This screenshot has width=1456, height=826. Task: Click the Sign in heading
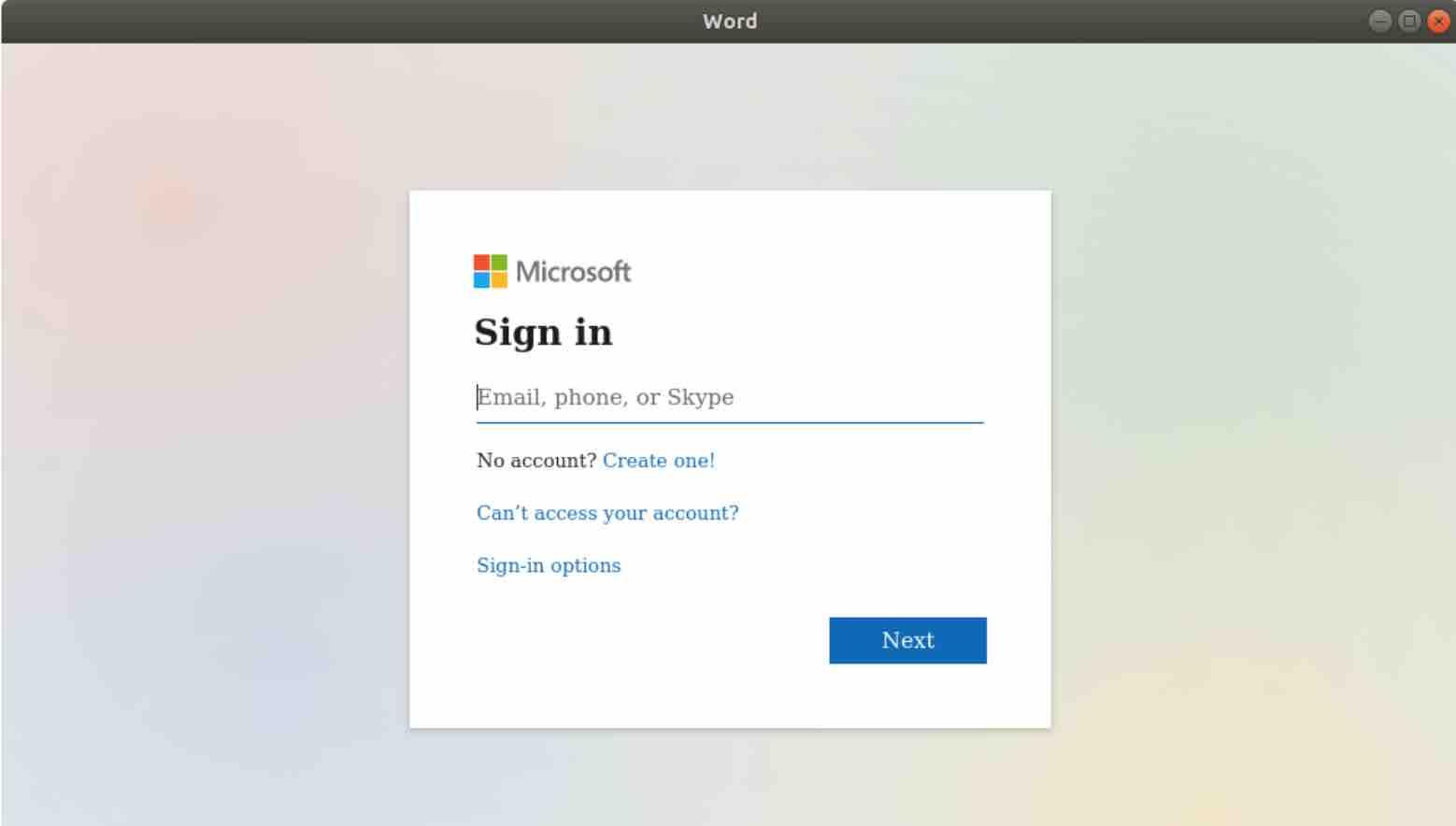(543, 333)
